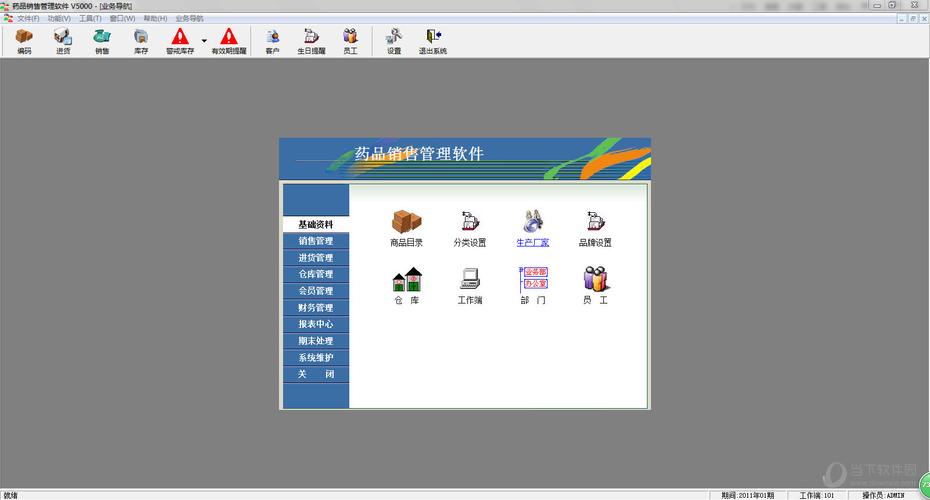Image resolution: width=930 pixels, height=500 pixels.
Task: Switch to the 报表中心 sidebar tab
Action: point(316,324)
